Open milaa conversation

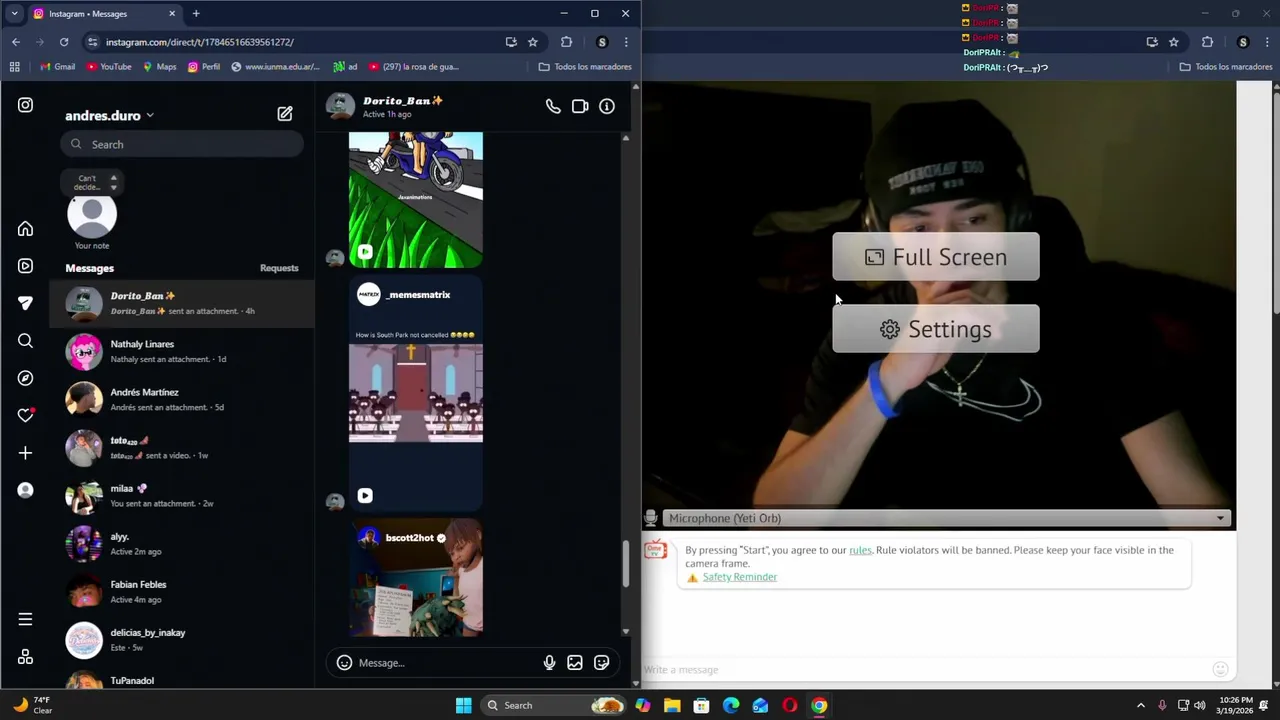(182, 496)
